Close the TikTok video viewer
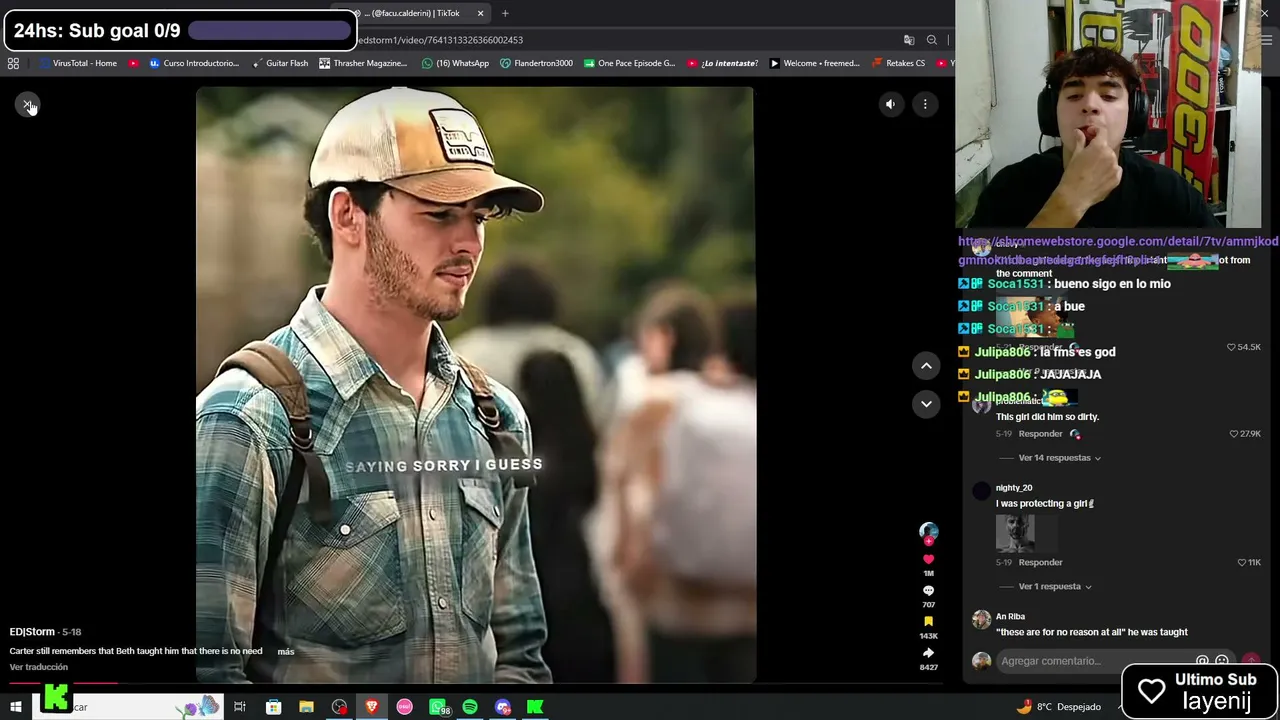Viewport: 1280px width, 720px height. click(28, 105)
